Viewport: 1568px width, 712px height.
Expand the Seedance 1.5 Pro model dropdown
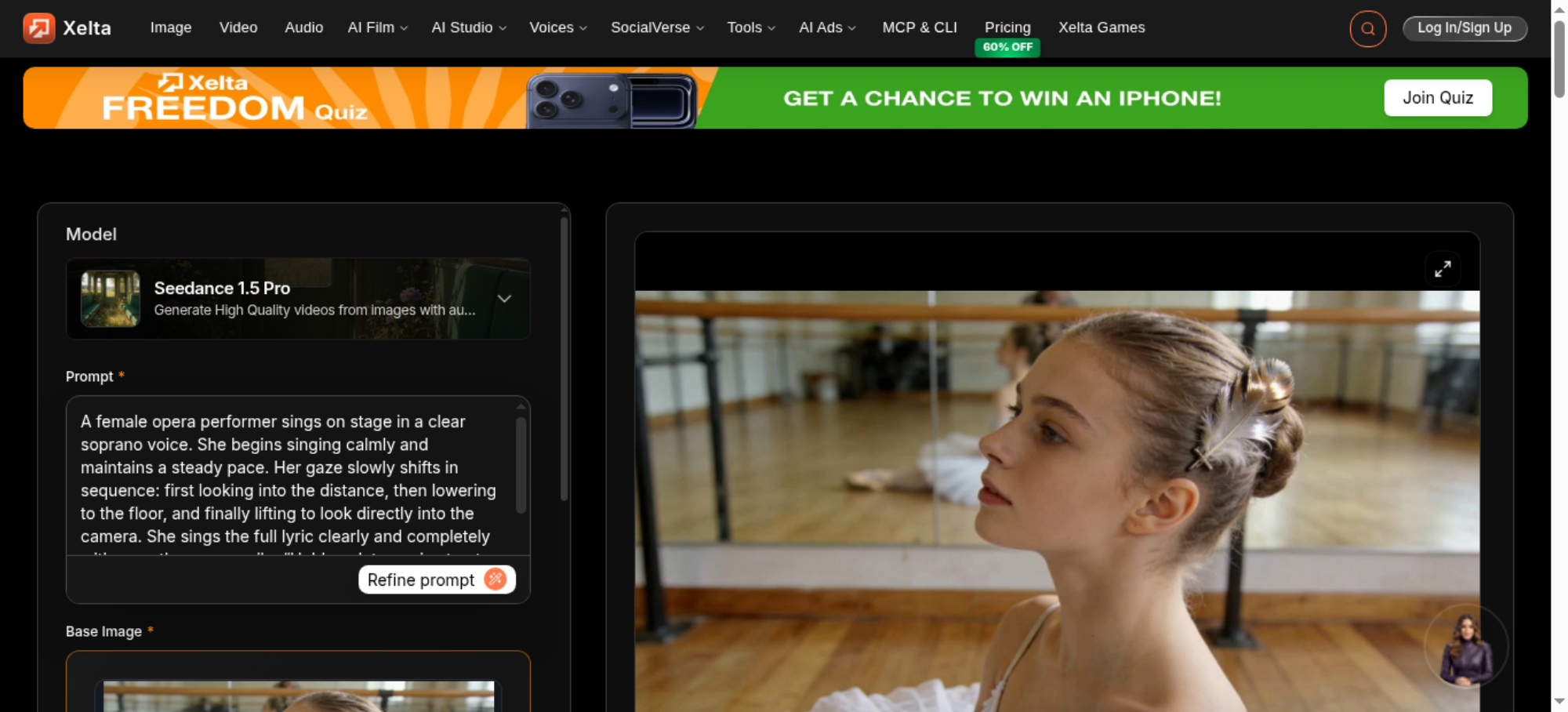[x=505, y=299]
